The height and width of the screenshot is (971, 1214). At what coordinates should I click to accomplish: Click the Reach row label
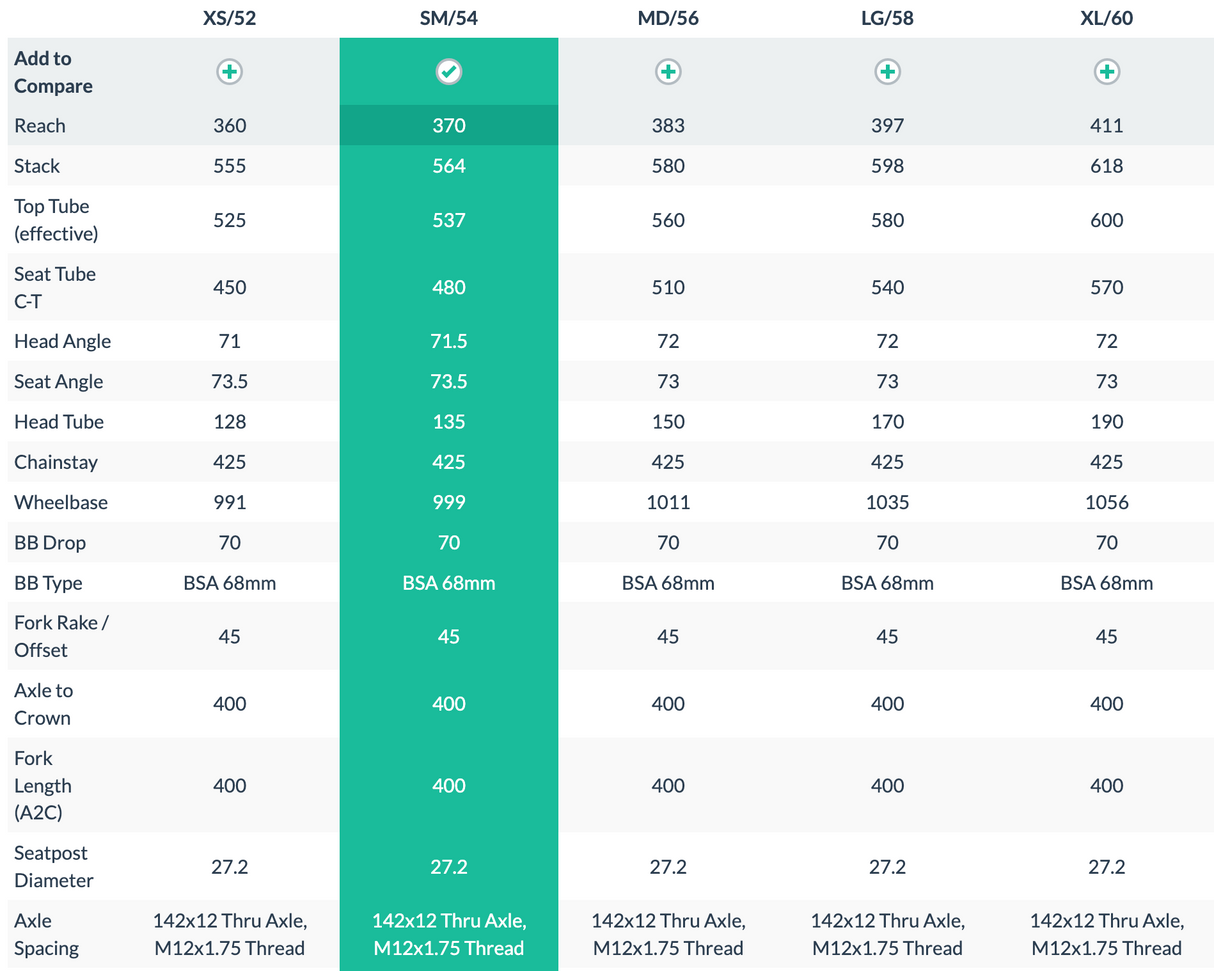tap(40, 126)
